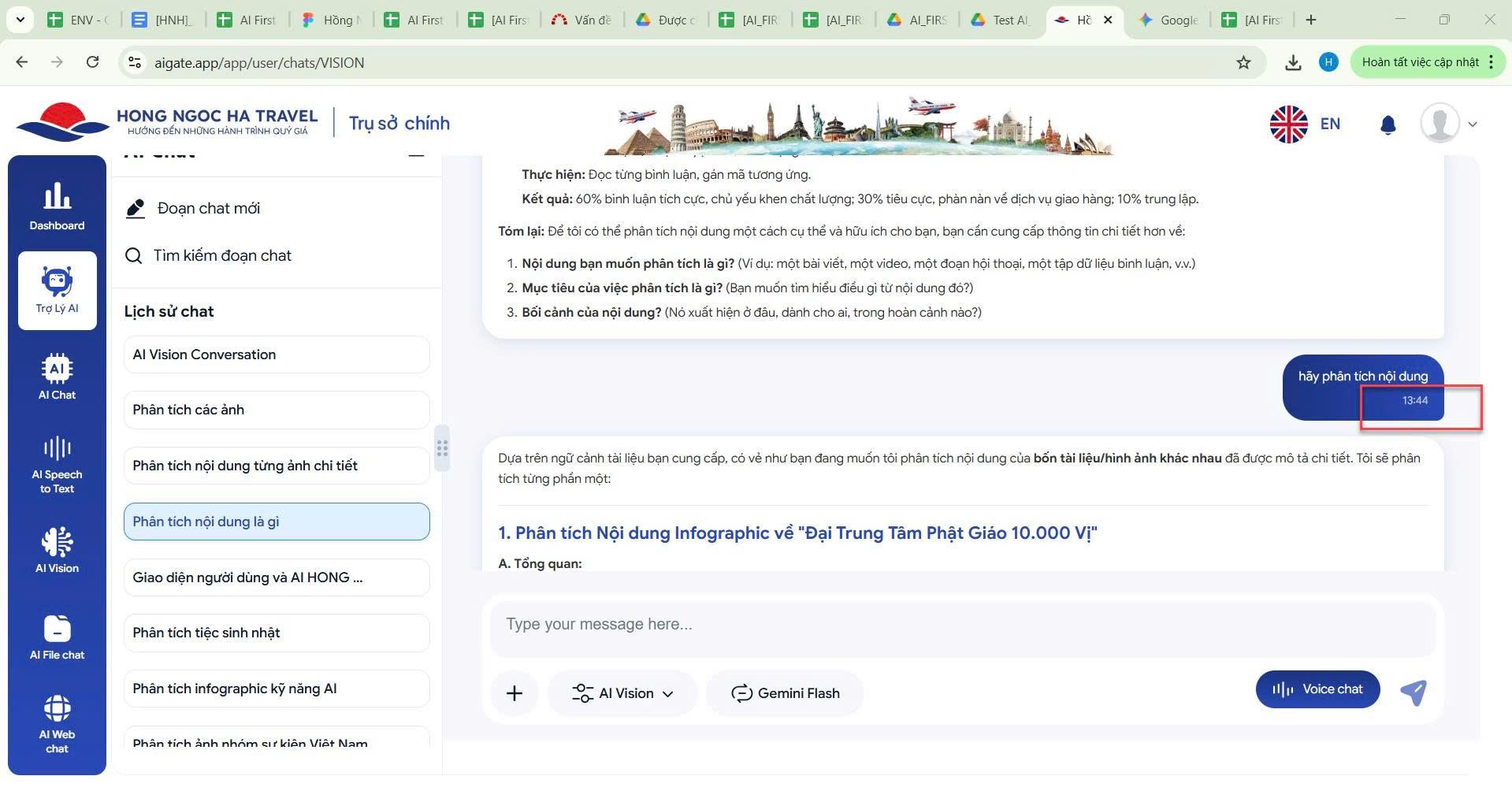
Task: Open AI File chat in sidebar
Action: (57, 637)
